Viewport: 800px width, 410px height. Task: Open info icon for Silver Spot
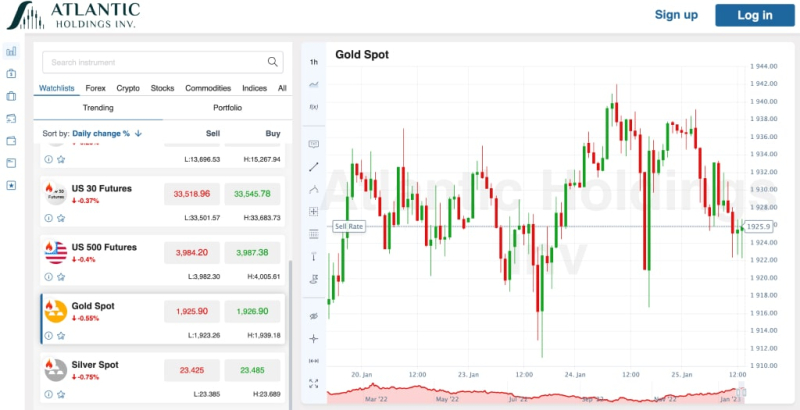click(48, 394)
